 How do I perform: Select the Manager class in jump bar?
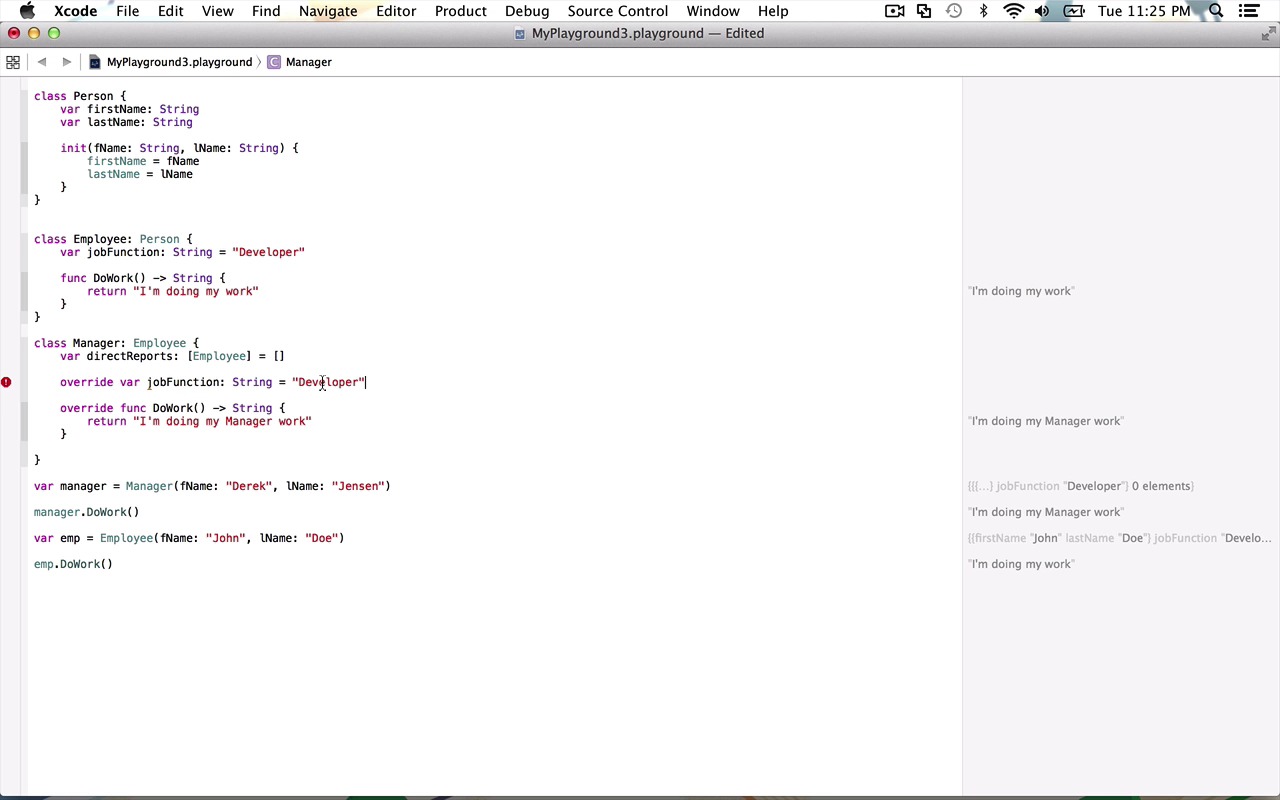300,62
